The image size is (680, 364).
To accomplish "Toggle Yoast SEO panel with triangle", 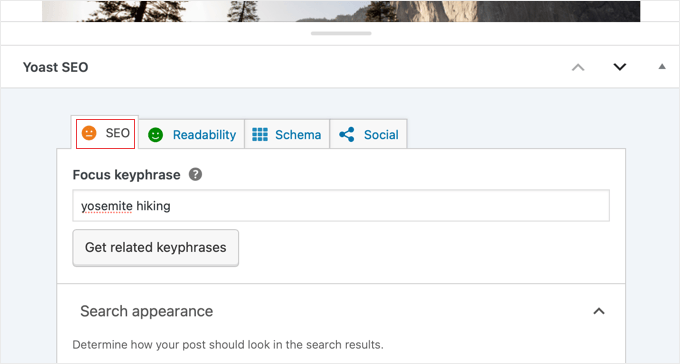I will tap(662, 66).
